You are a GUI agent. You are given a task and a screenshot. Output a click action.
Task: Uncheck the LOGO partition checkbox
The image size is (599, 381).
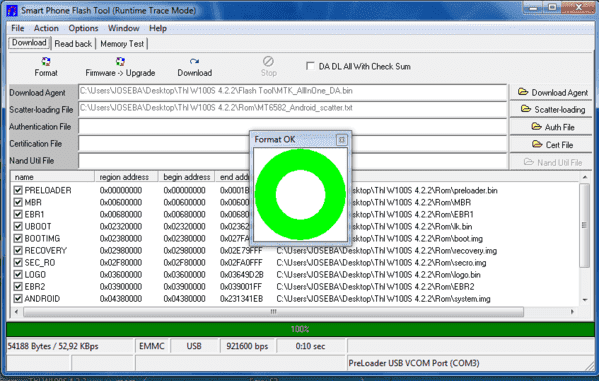coord(18,274)
